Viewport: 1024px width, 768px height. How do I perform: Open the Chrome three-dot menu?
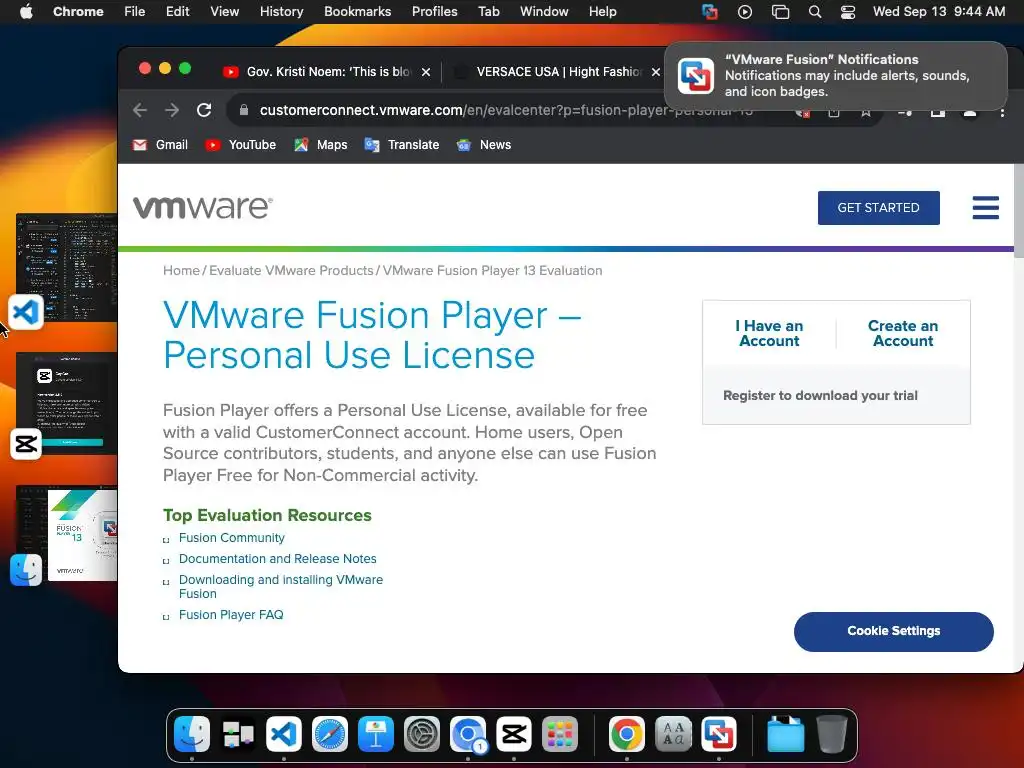[1002, 112]
